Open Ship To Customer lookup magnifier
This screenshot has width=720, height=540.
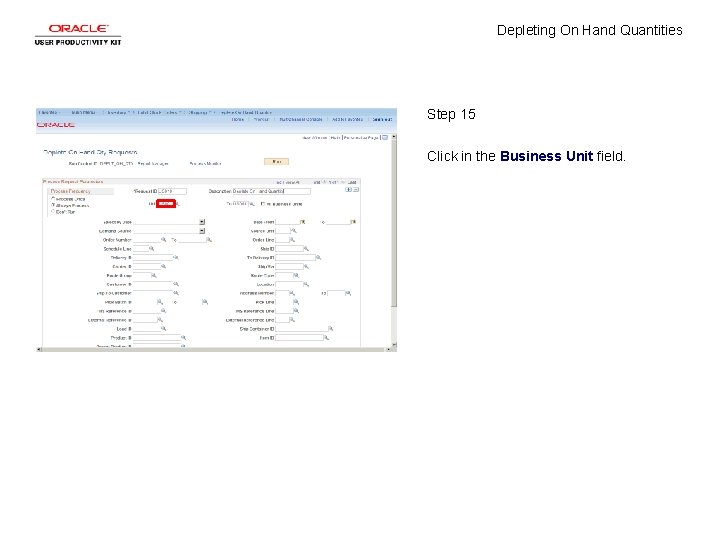[175, 293]
